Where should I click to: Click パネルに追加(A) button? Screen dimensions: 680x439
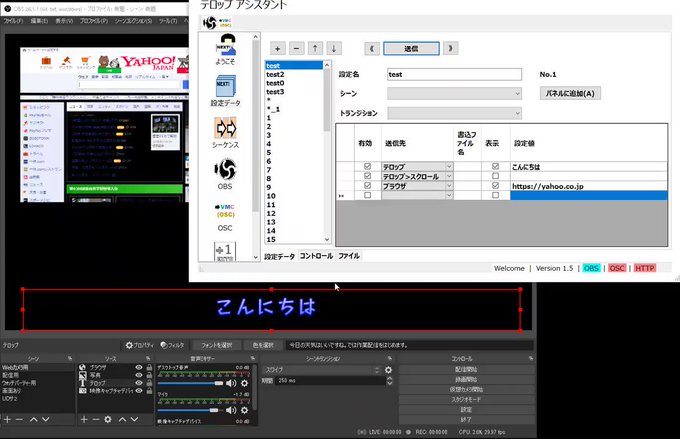(x=570, y=93)
